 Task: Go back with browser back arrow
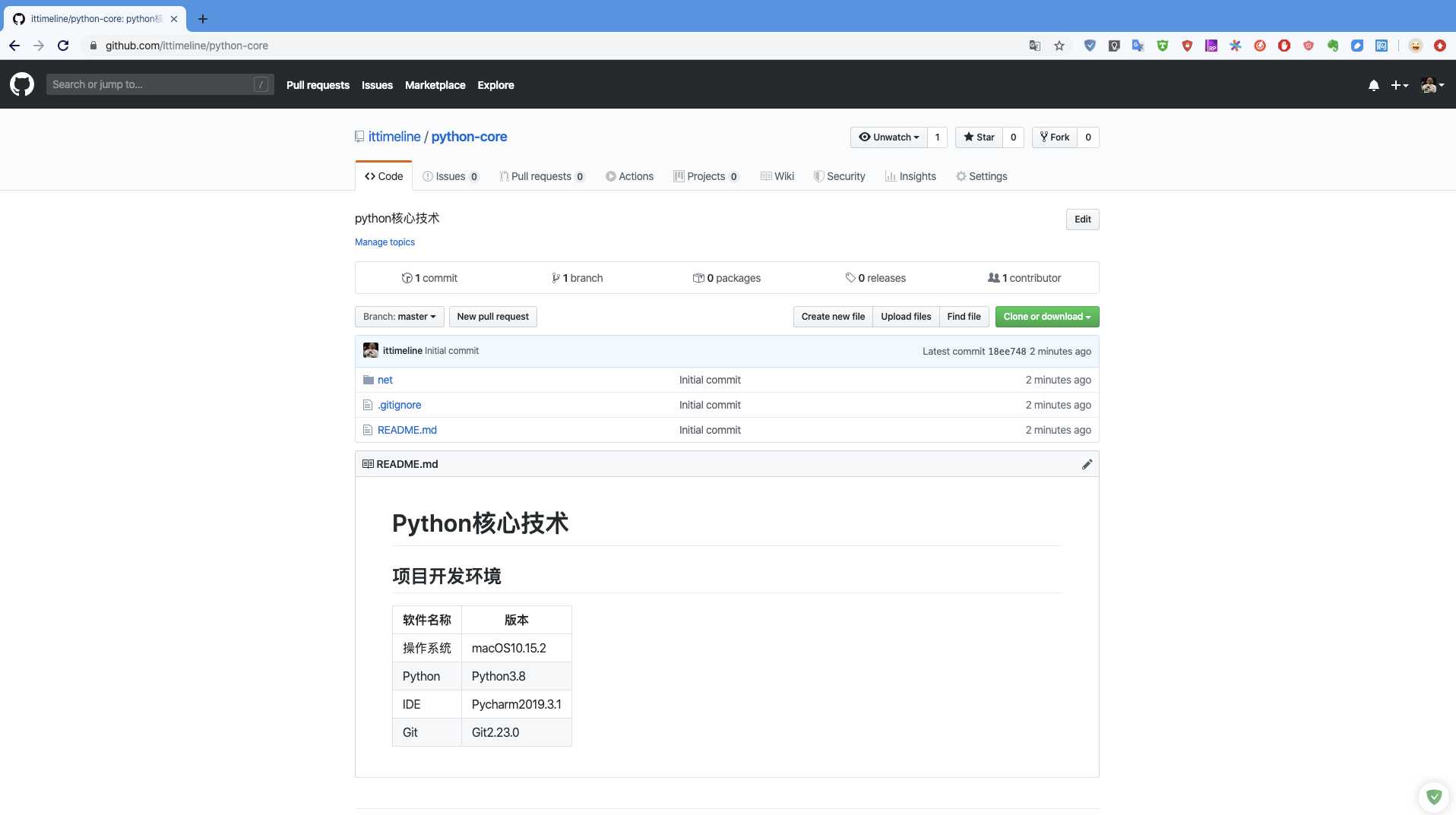point(14,46)
